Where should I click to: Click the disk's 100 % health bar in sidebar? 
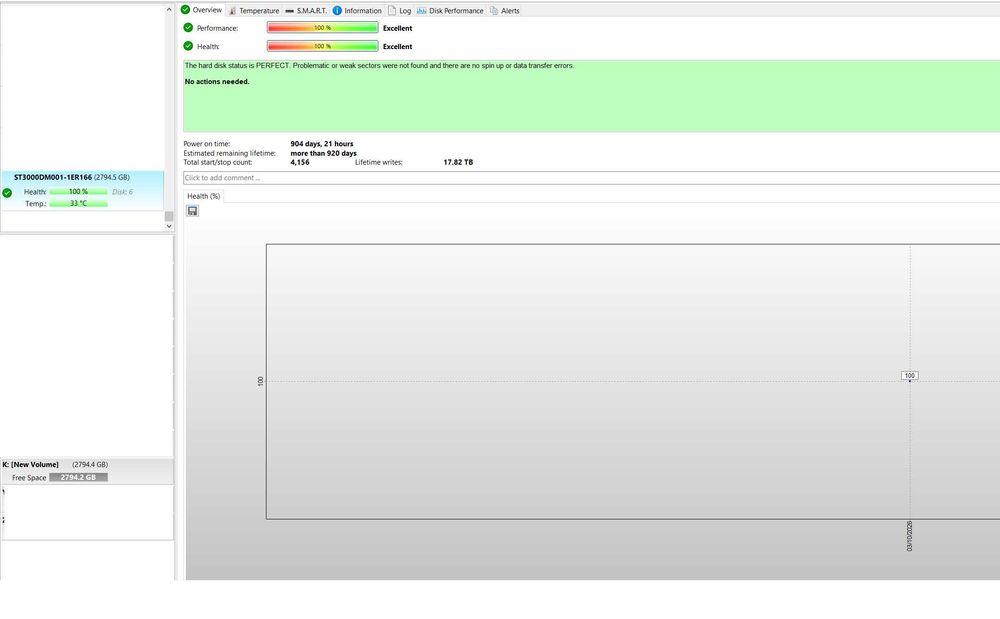click(78, 192)
